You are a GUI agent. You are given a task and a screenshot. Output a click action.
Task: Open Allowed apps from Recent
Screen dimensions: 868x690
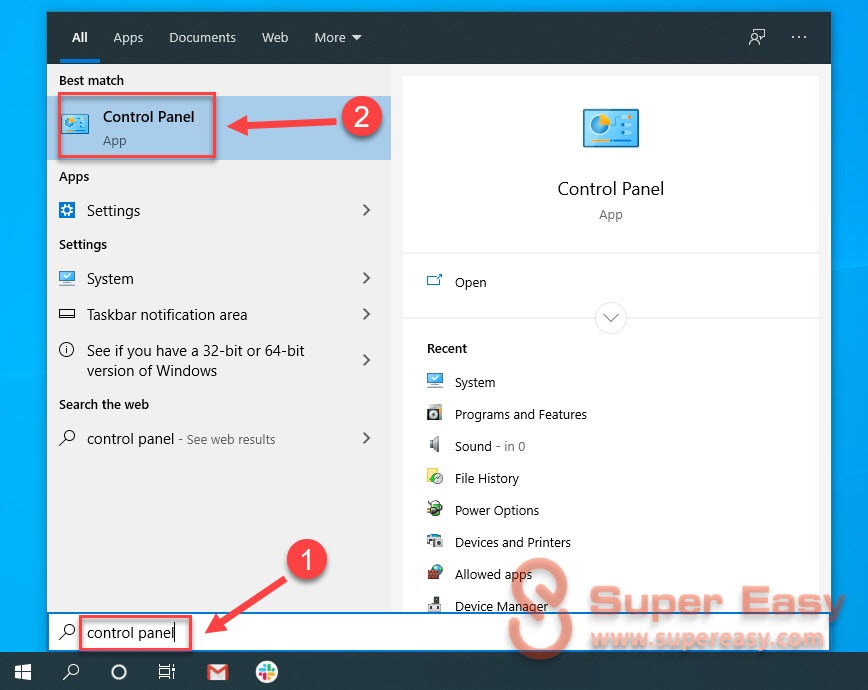(x=493, y=574)
